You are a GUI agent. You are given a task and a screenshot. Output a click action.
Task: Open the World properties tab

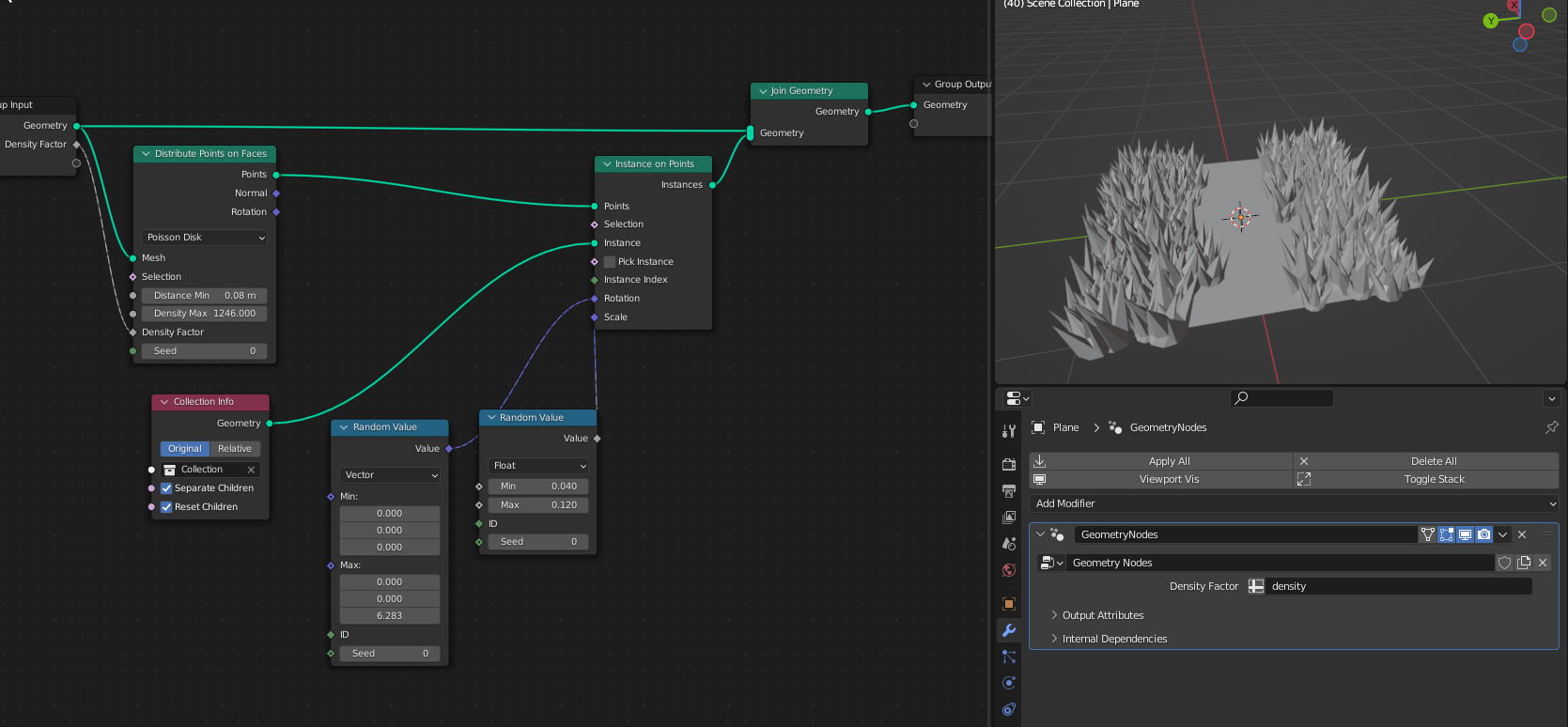coord(1009,570)
